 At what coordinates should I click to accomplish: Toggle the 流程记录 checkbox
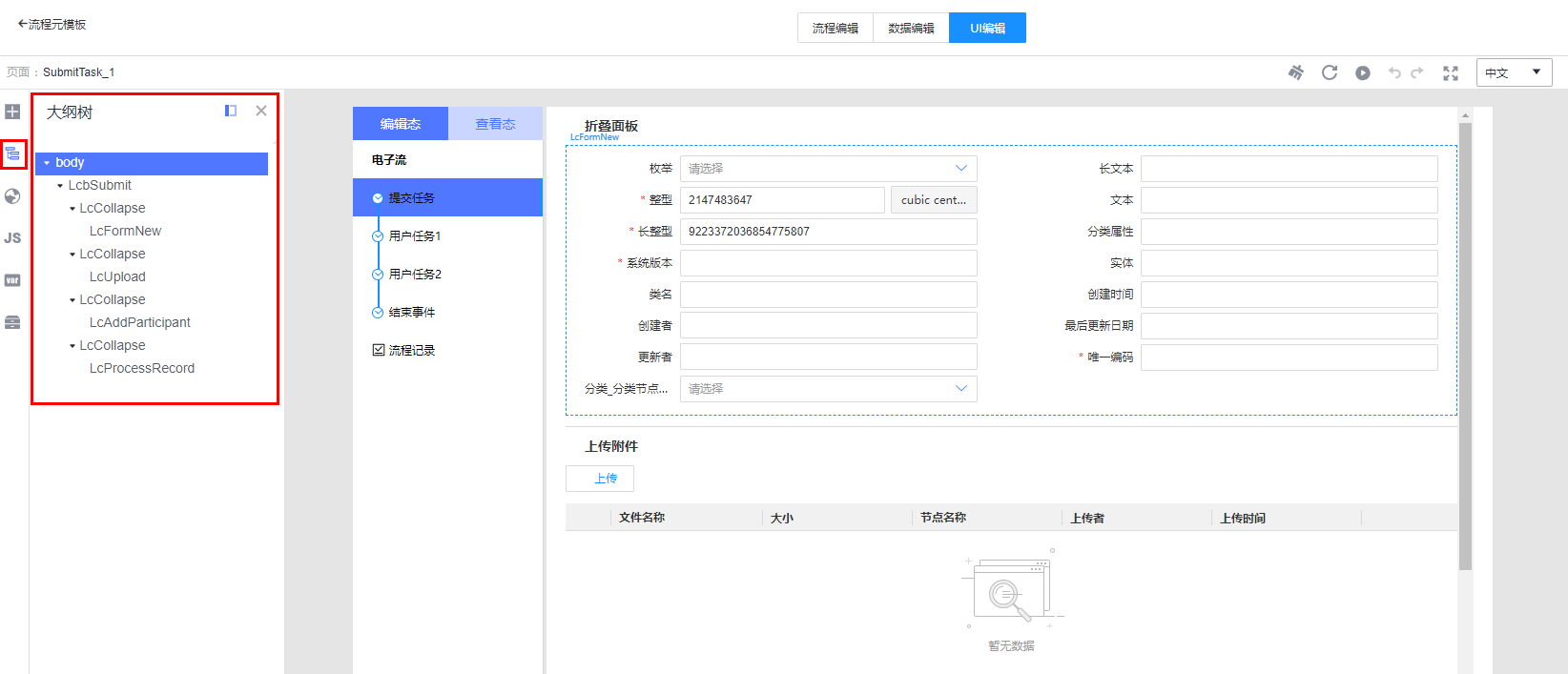379,350
